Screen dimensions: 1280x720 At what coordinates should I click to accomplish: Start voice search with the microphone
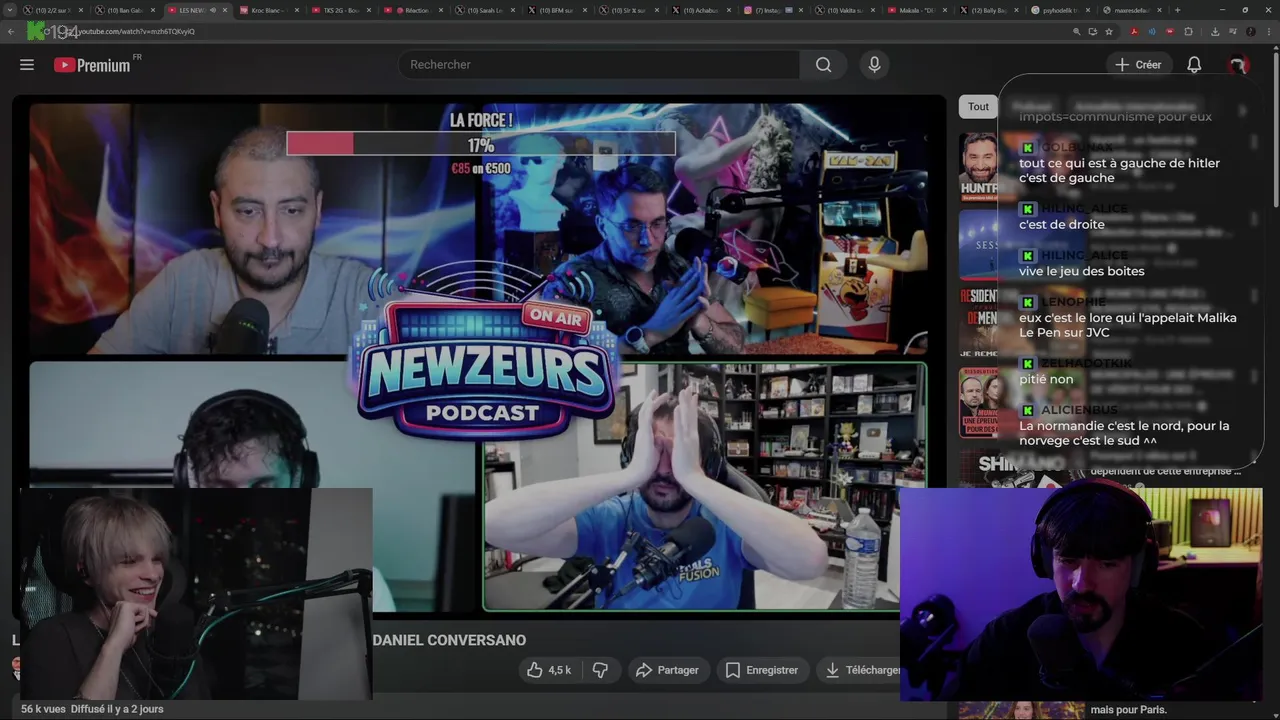tap(874, 65)
